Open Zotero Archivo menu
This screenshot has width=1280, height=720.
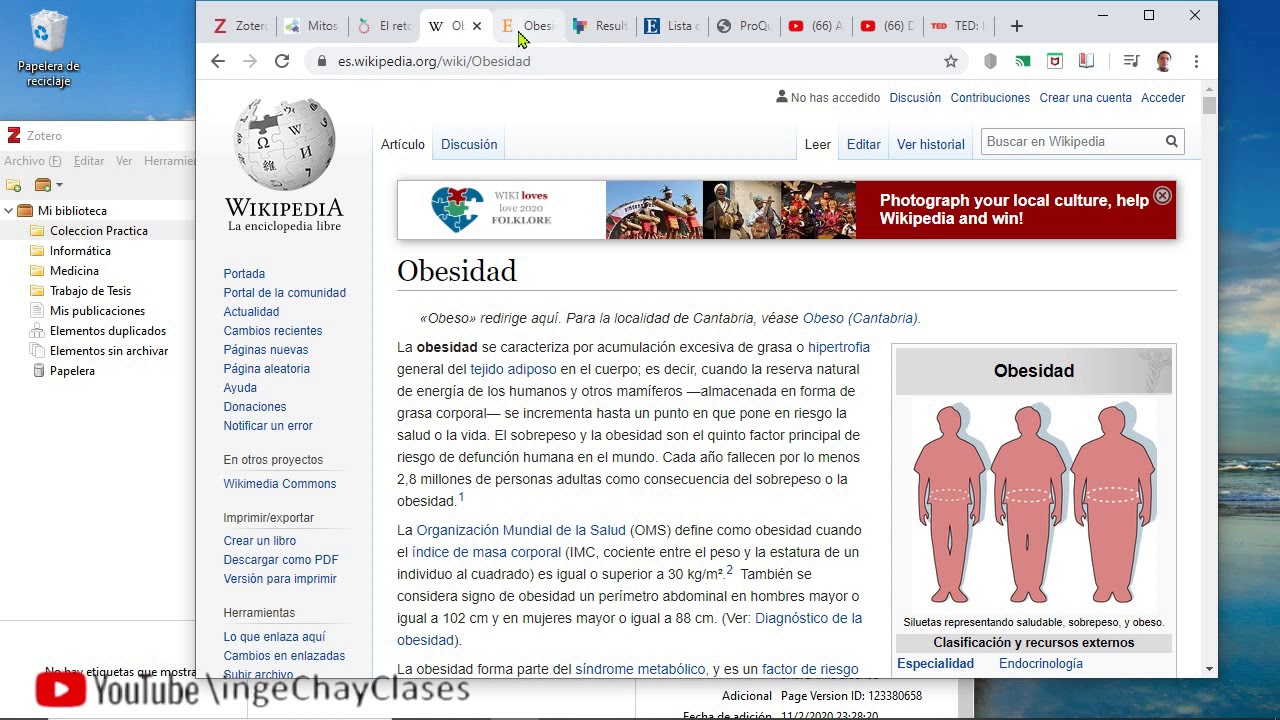click(x=32, y=161)
